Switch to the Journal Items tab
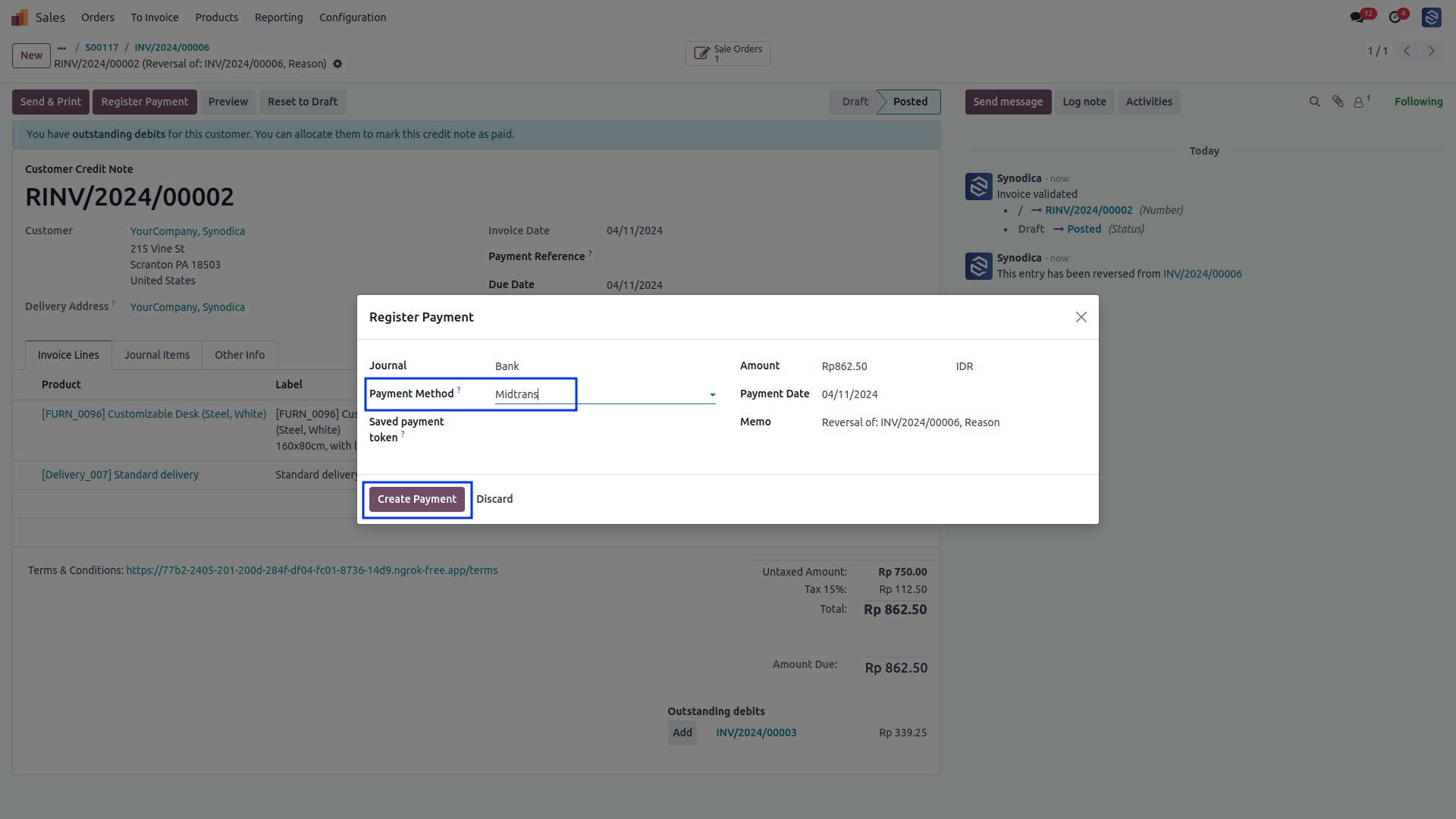 pos(157,355)
